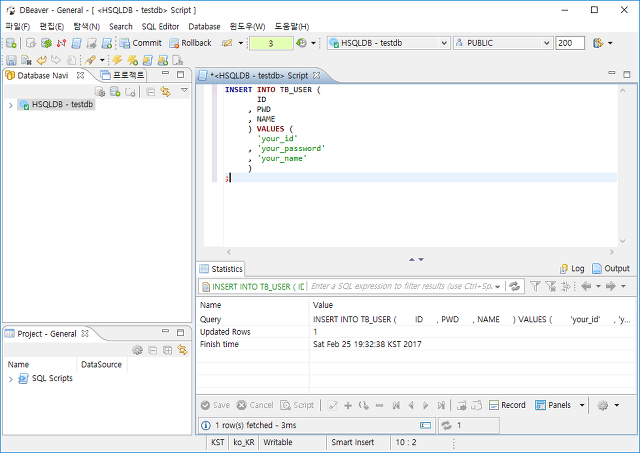Execute statement in new tab icon
This screenshot has height=453, width=640.
tap(132, 60)
